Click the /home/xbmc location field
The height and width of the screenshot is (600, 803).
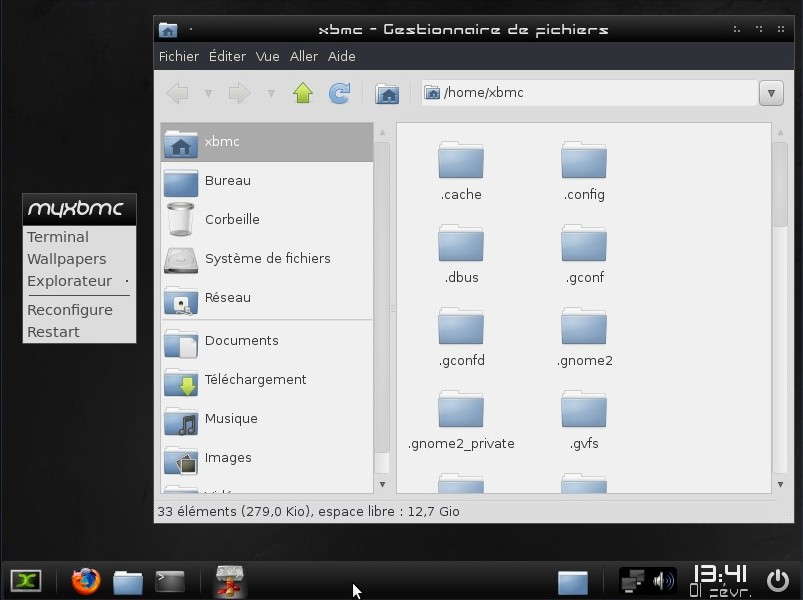590,93
